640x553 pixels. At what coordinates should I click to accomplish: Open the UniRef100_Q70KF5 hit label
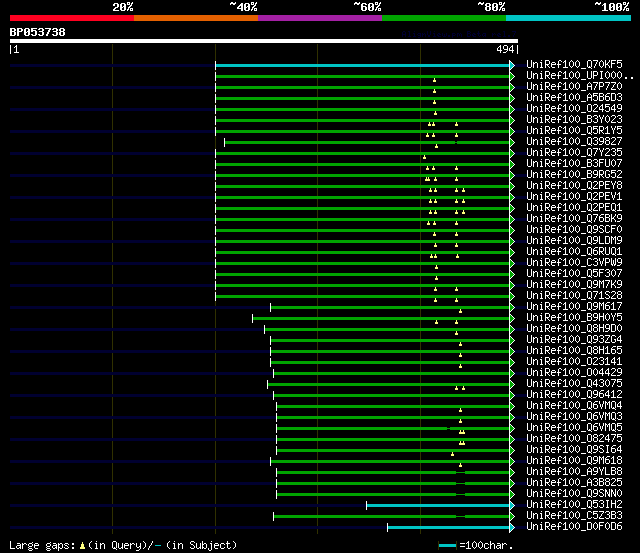click(574, 64)
